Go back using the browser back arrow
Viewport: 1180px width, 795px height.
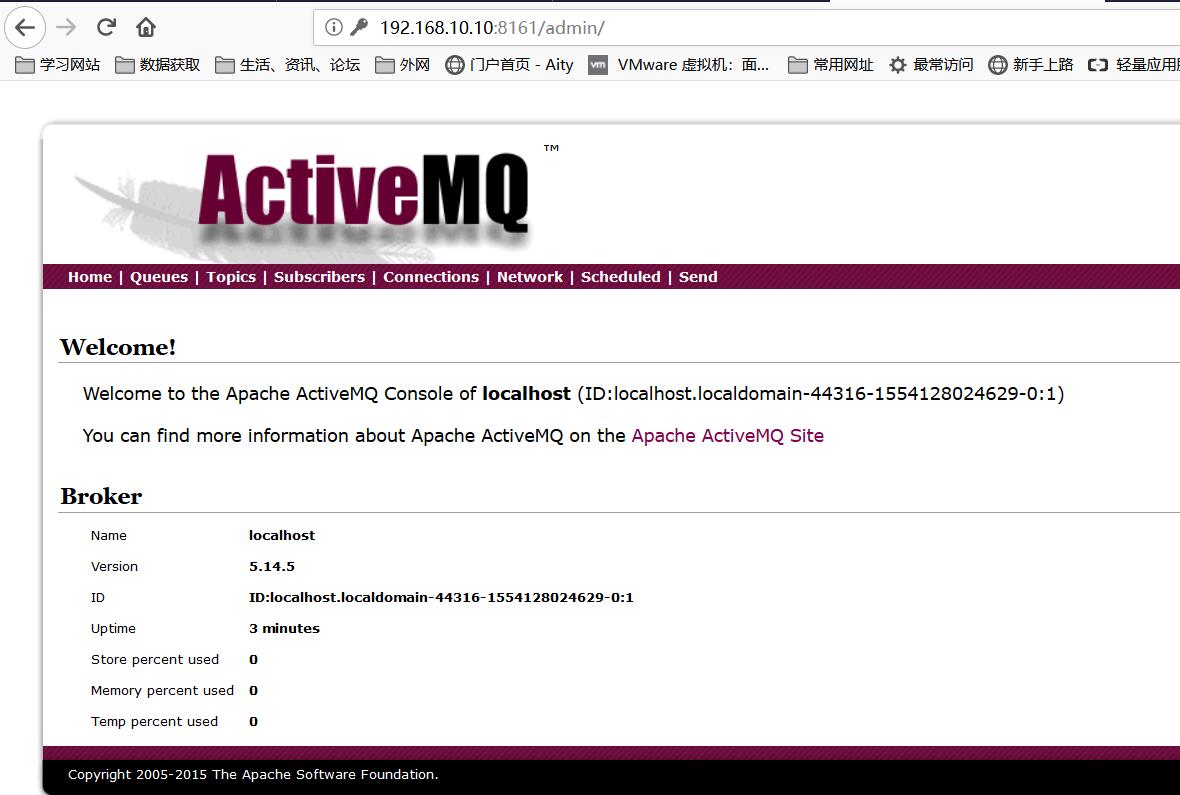[25, 28]
